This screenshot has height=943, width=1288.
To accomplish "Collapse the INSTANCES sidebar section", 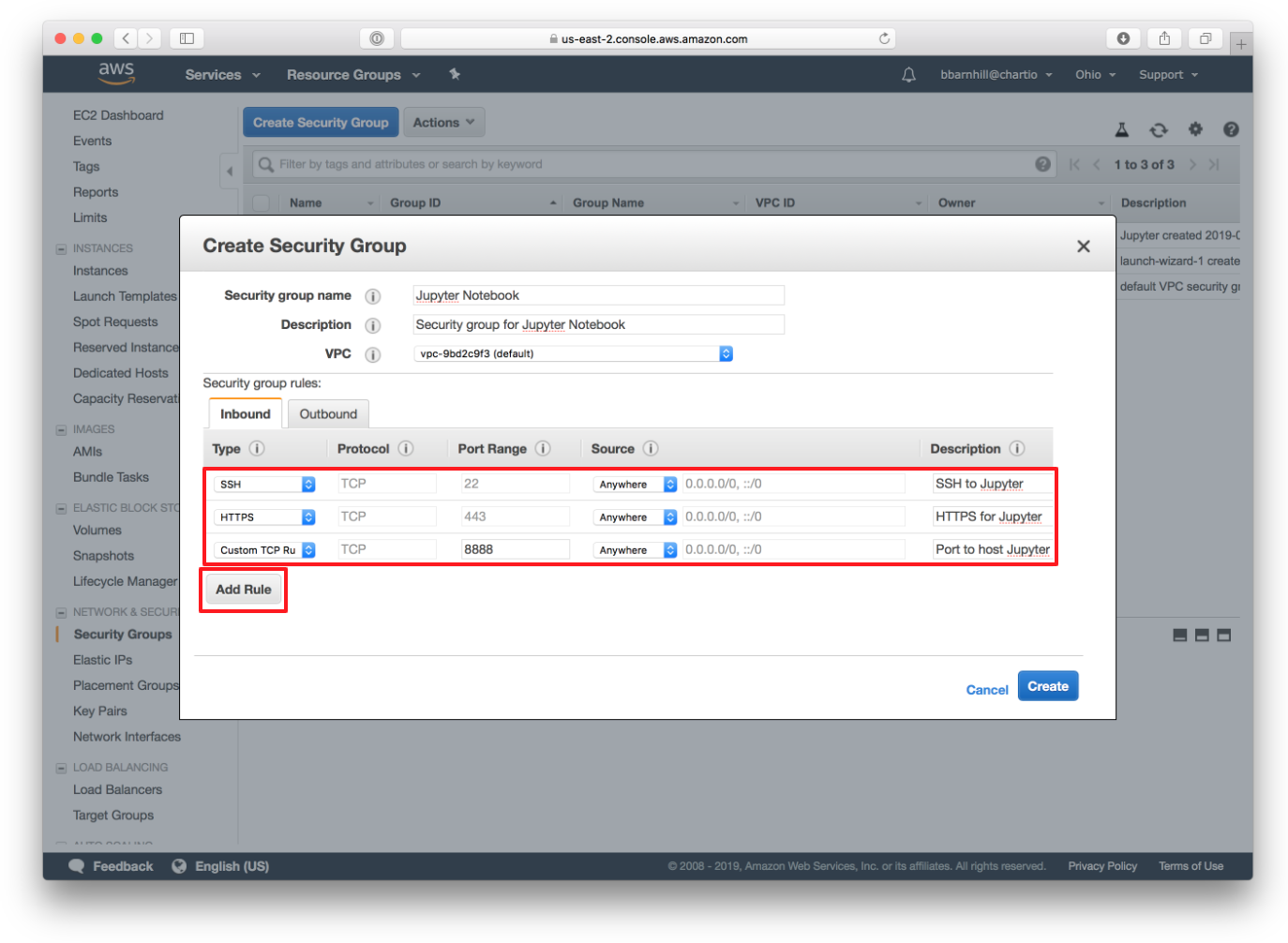I will click(61, 249).
